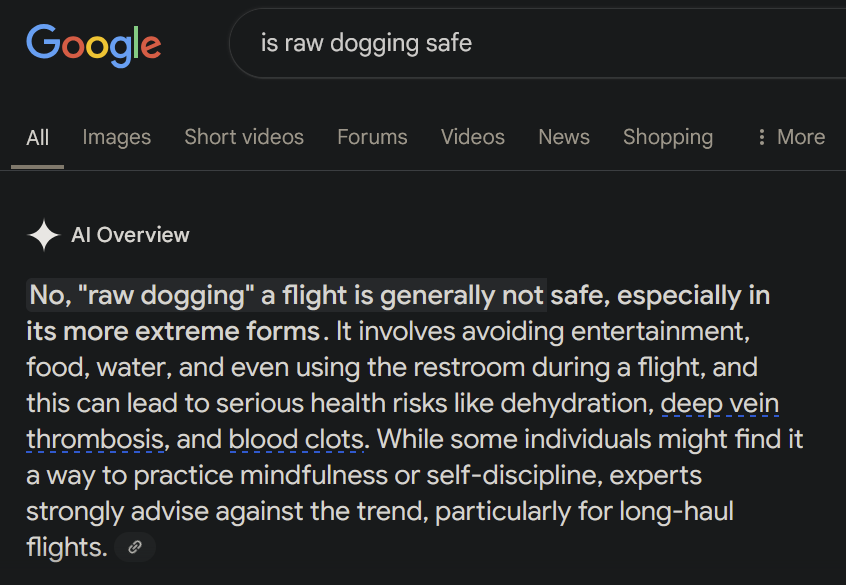Click the search box with query text

point(537,43)
